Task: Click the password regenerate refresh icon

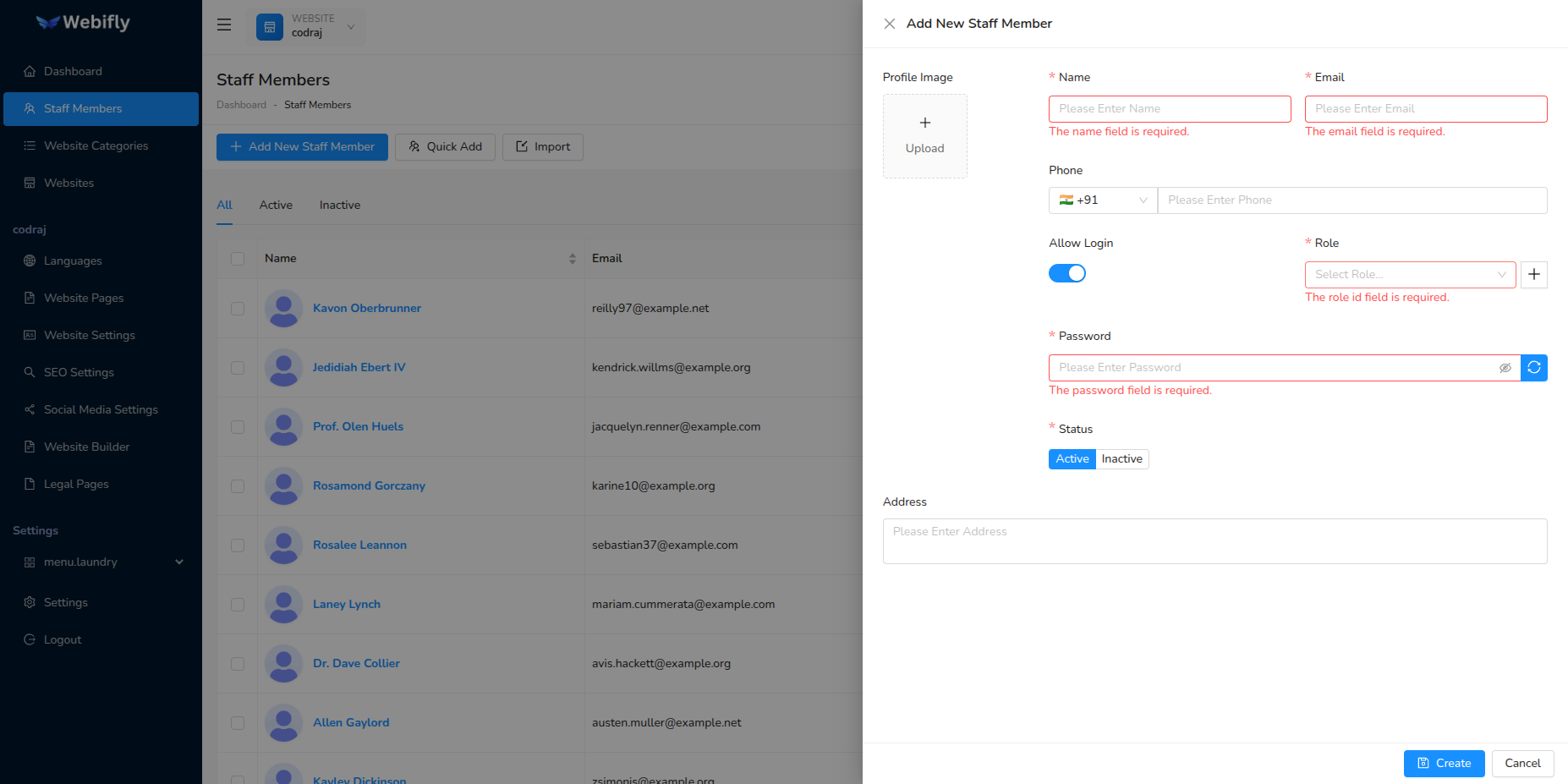Action: [1533, 368]
